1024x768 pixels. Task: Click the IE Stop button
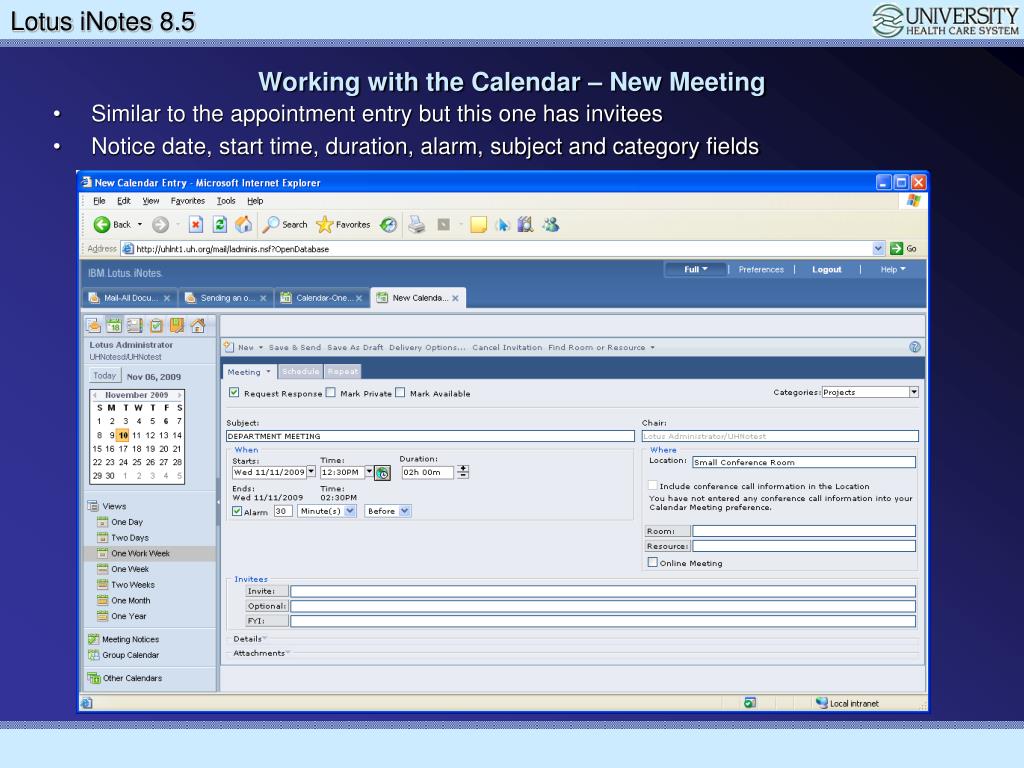click(x=195, y=225)
